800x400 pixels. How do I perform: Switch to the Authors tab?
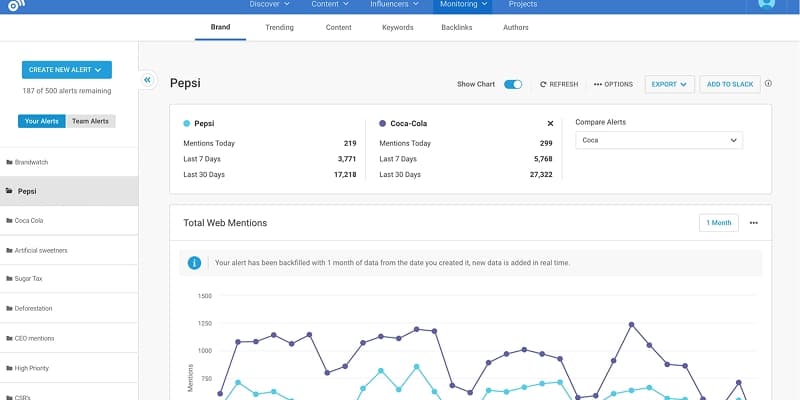pos(516,28)
